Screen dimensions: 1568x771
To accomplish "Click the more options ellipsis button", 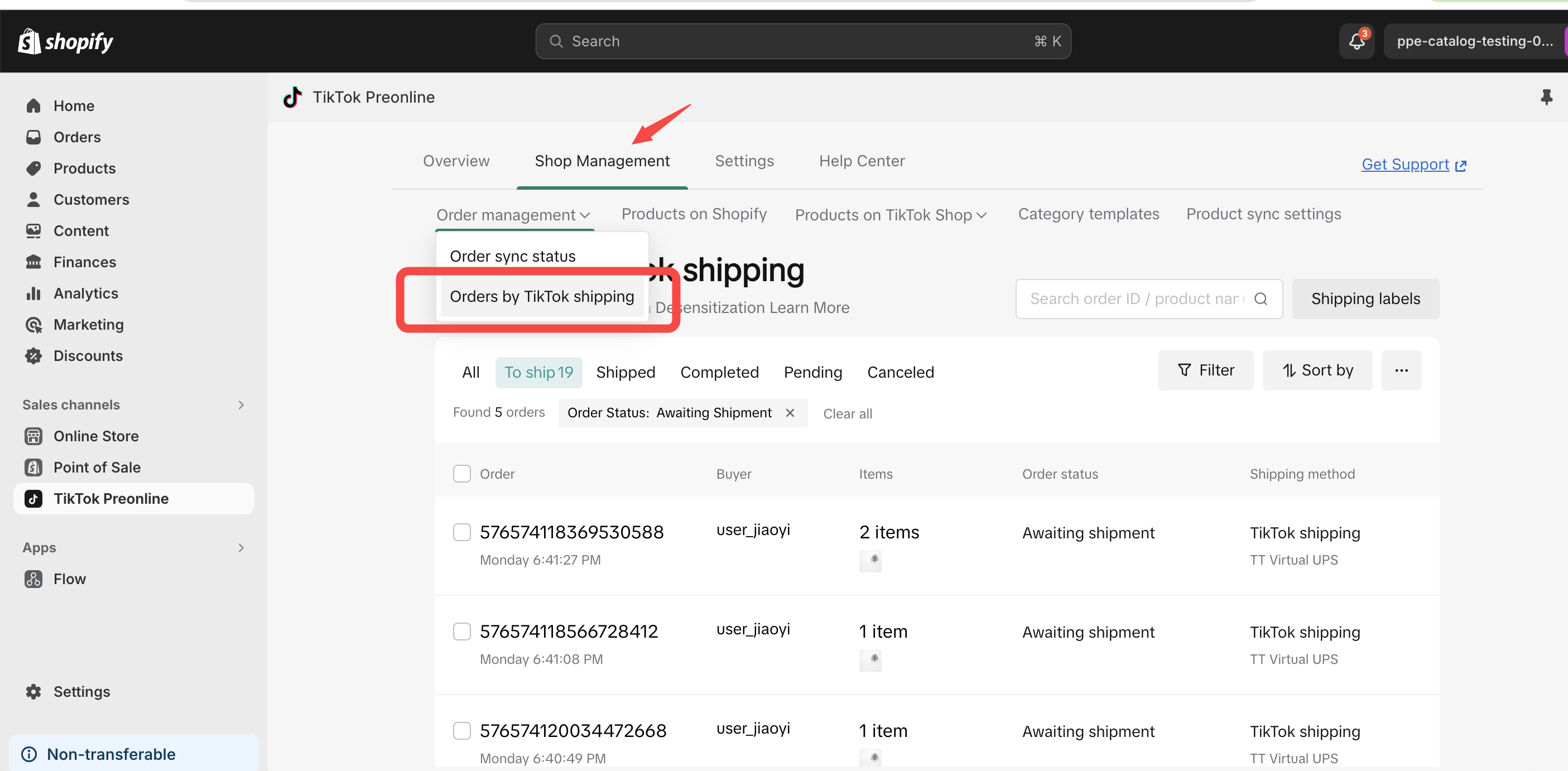I will click(1401, 370).
